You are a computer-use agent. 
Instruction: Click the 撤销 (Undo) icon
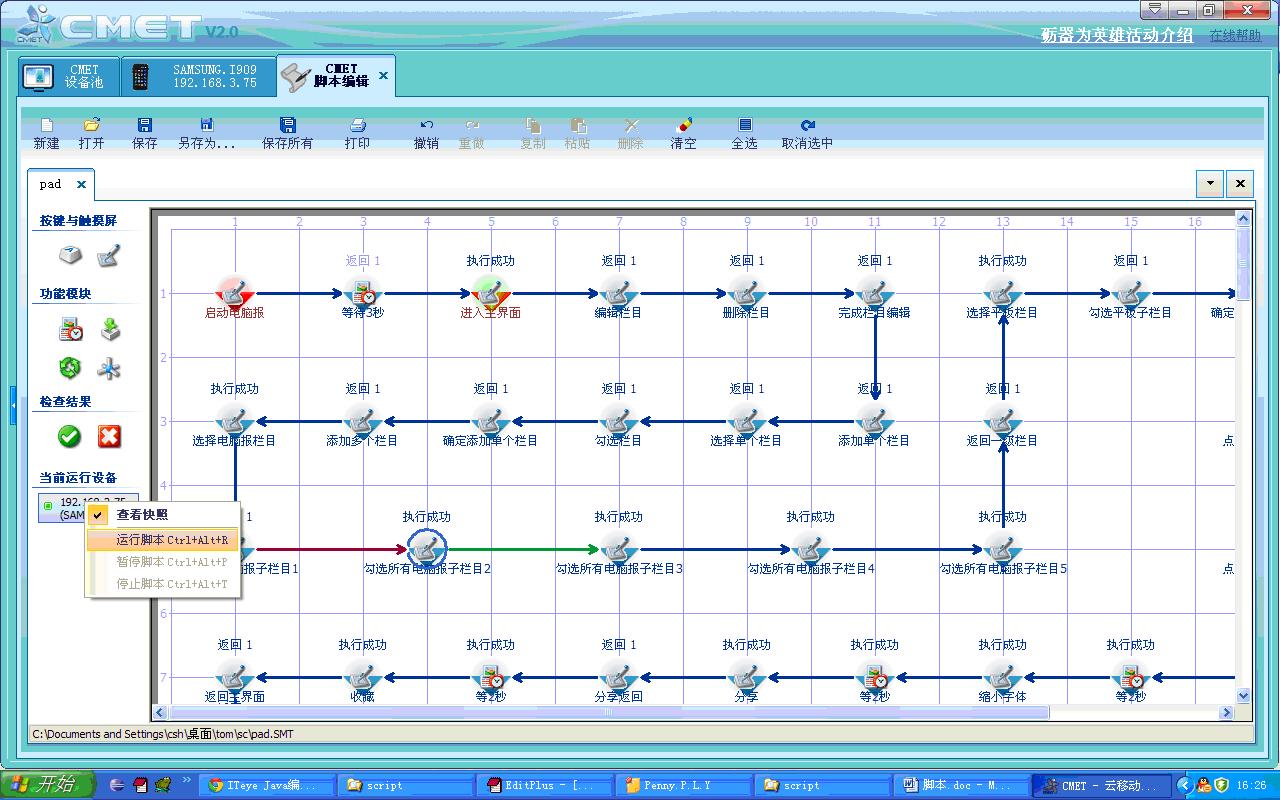pyautogui.click(x=427, y=125)
